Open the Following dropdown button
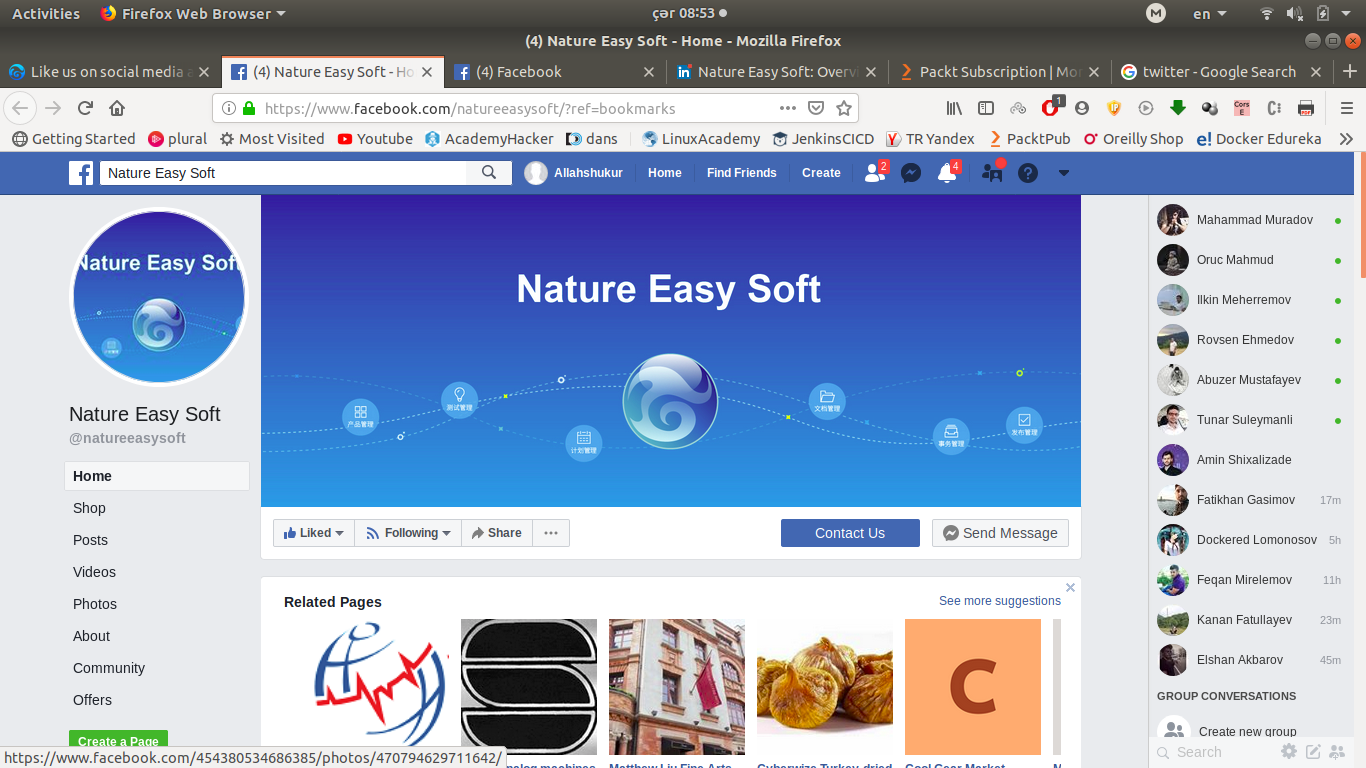1366x768 pixels. [x=408, y=533]
